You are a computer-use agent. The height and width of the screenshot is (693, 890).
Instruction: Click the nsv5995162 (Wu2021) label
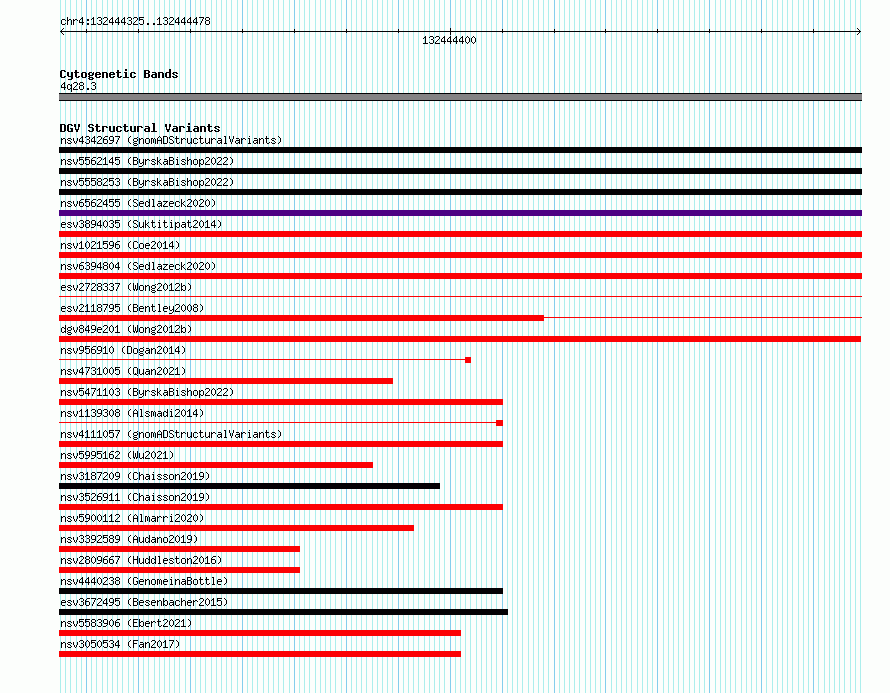(x=117, y=455)
